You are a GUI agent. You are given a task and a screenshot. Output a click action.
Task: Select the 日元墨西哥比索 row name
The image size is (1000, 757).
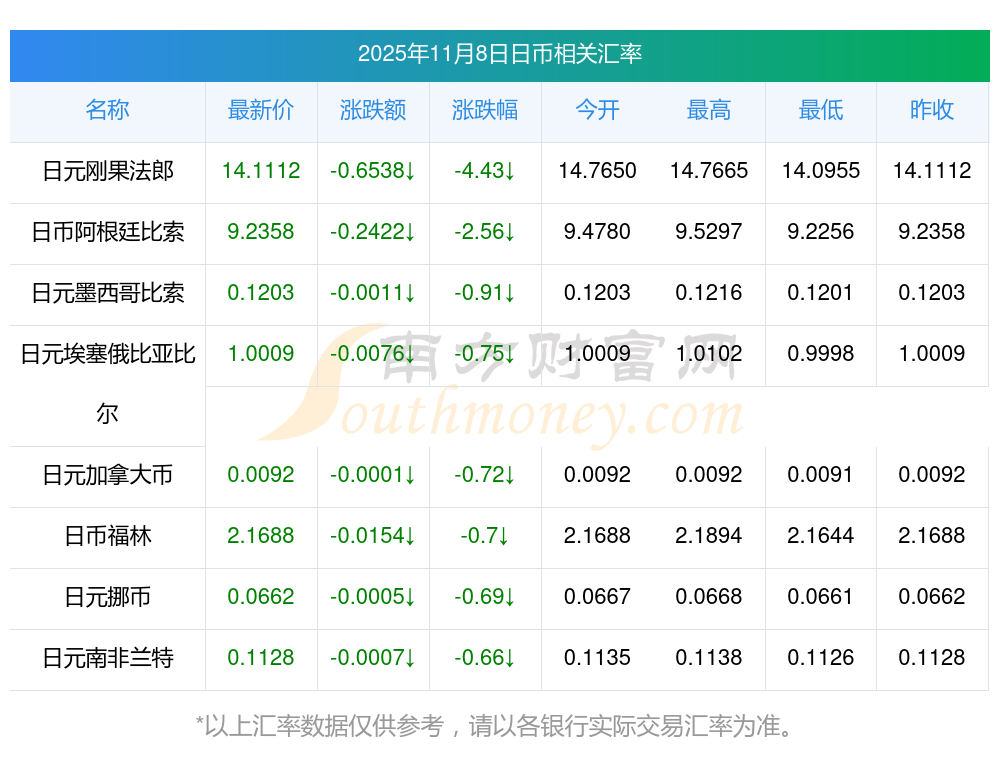point(108,293)
